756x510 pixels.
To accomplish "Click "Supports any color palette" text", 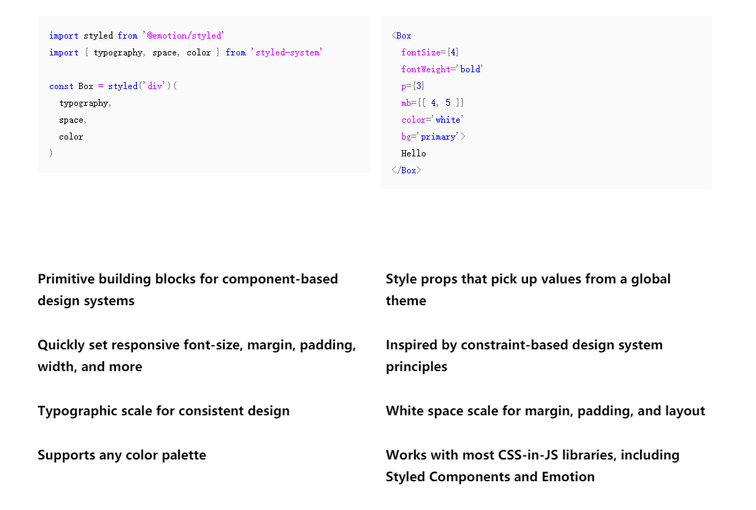I will (x=122, y=455).
